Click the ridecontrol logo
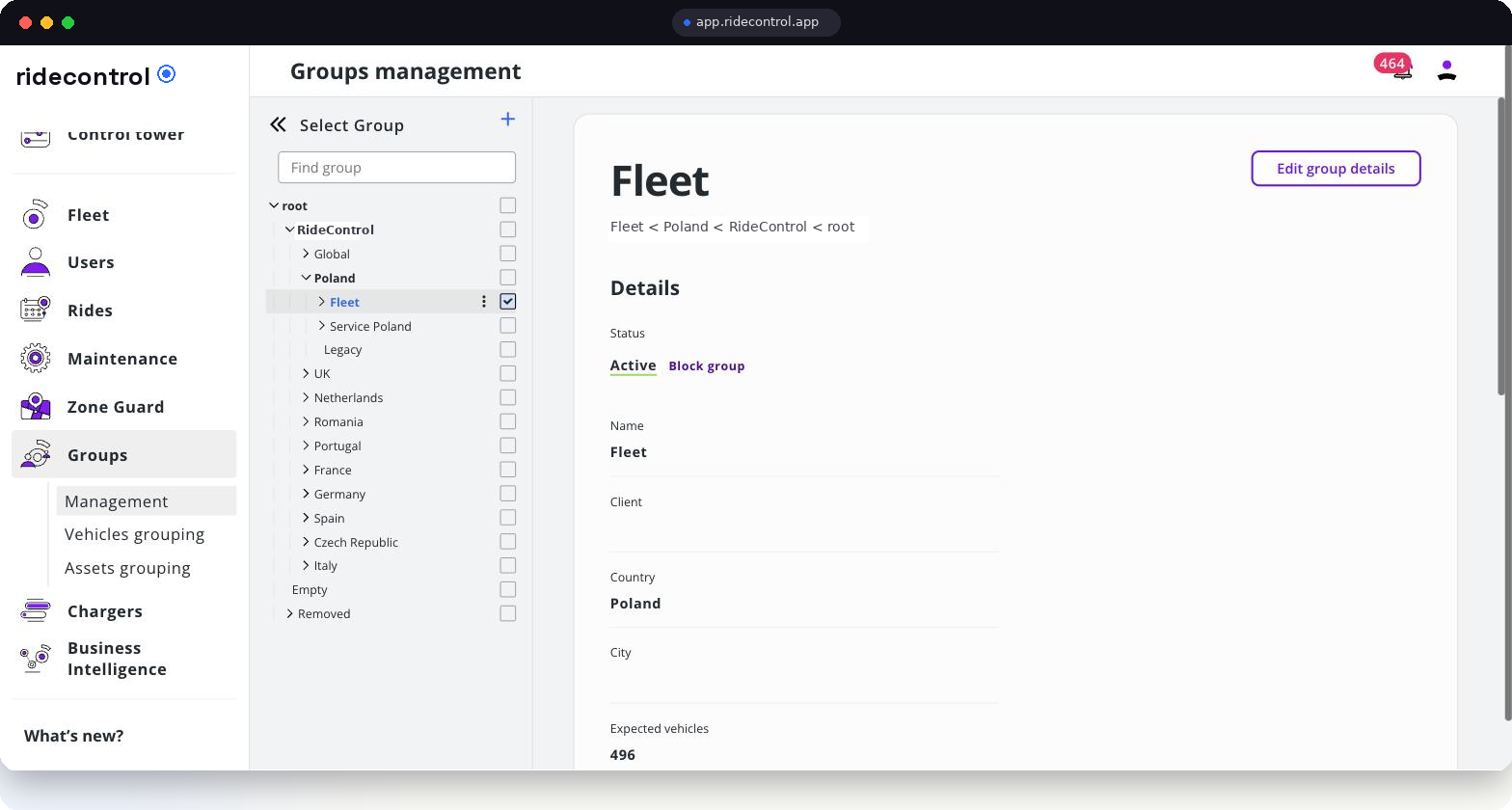1512x810 pixels. pos(95,75)
